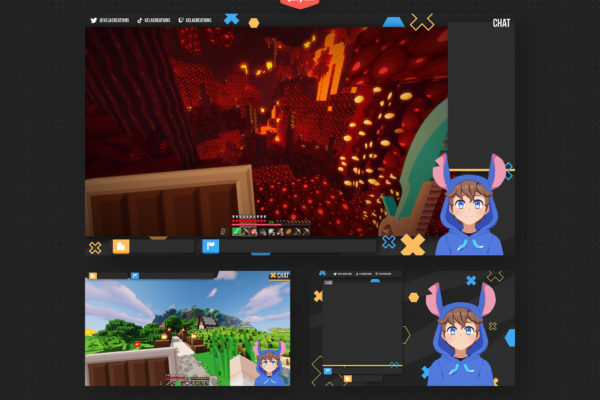This screenshot has width=600, height=400.
Task: Click the Twitter bird icon in the top bar
Action: (x=94, y=20)
